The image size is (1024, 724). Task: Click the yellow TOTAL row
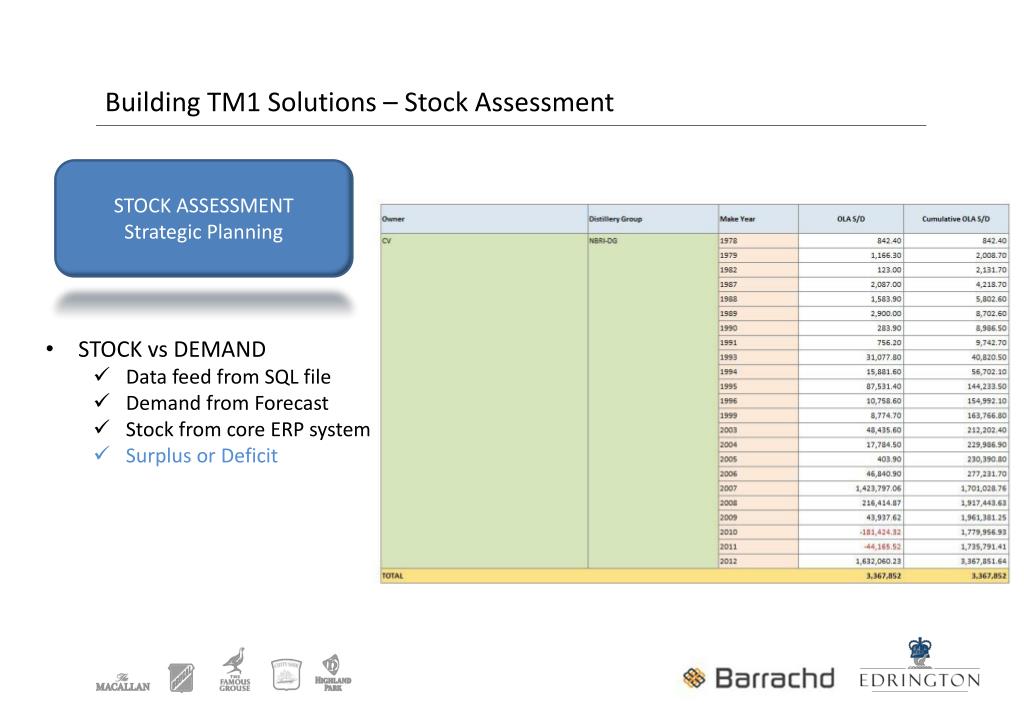click(x=695, y=576)
